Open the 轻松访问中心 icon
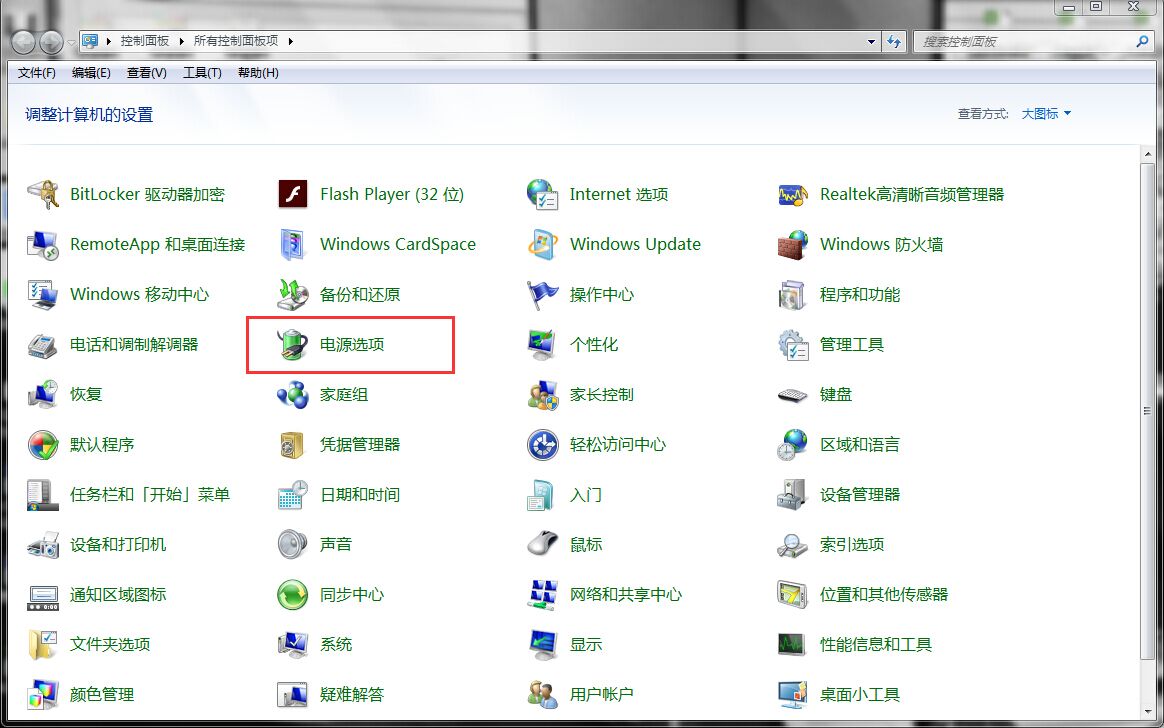 click(543, 445)
